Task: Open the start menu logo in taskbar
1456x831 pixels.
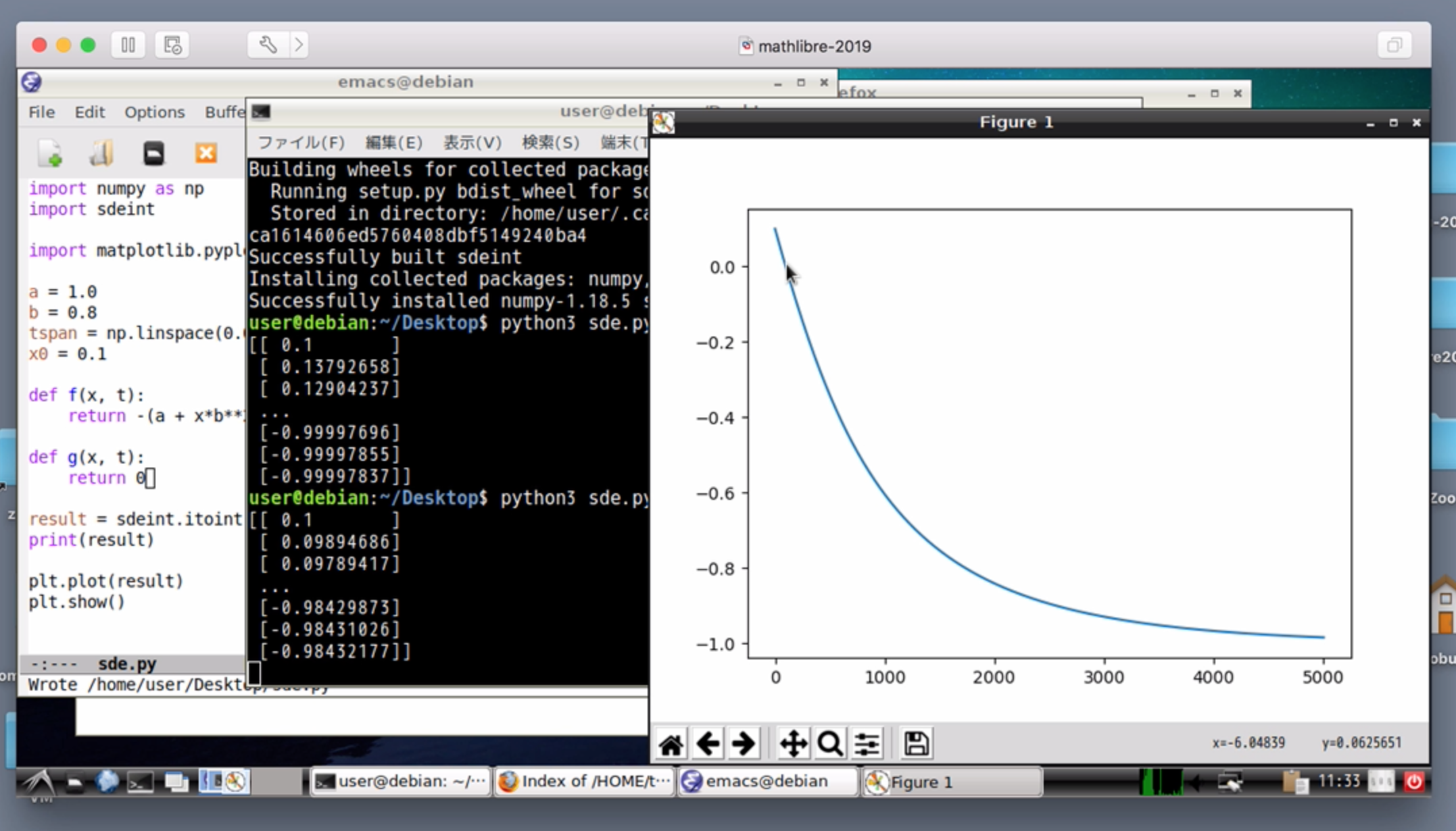Action: [39, 783]
